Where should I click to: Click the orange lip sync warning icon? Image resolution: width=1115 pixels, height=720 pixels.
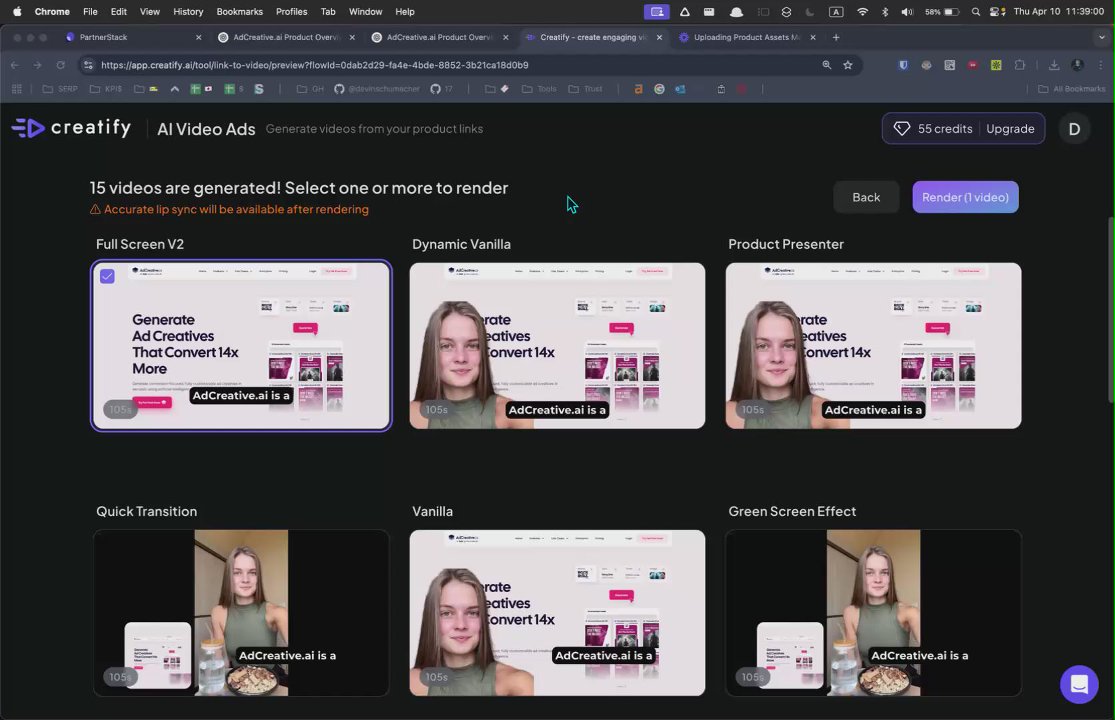[x=95, y=209]
